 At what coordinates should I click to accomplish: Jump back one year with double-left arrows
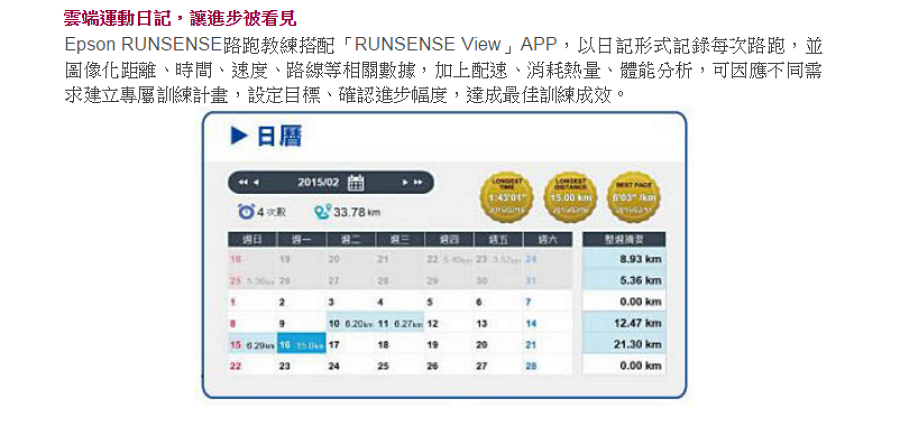242,183
